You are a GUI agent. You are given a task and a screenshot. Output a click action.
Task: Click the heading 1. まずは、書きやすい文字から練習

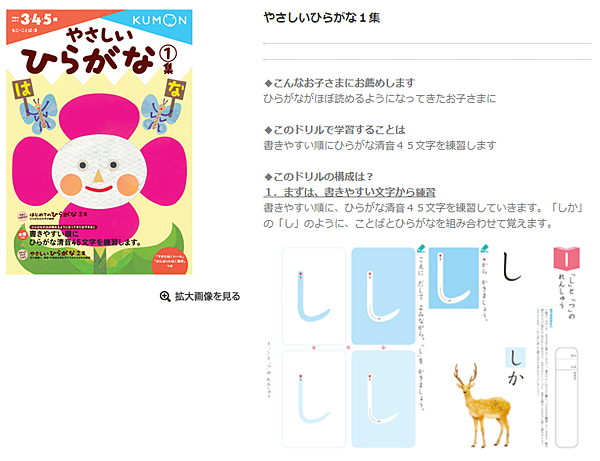click(x=349, y=192)
